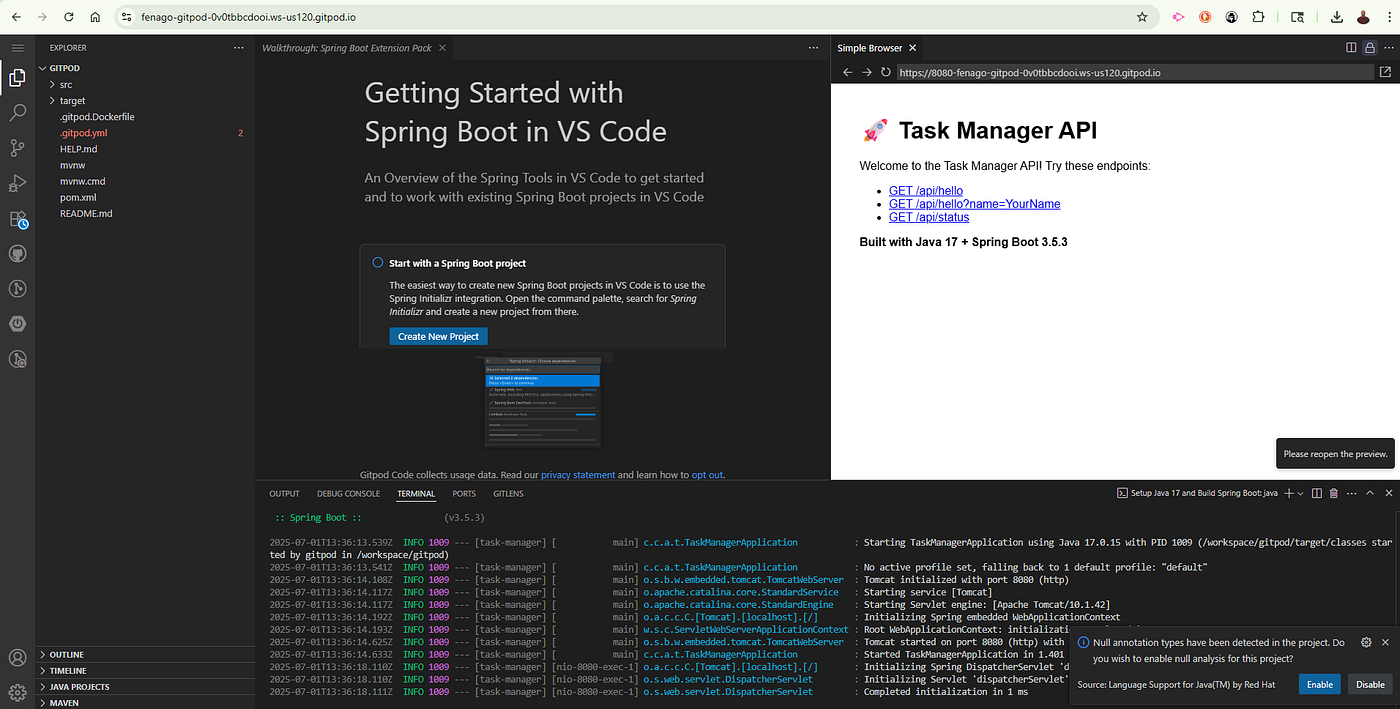Expand the src folder

tap(145, 84)
